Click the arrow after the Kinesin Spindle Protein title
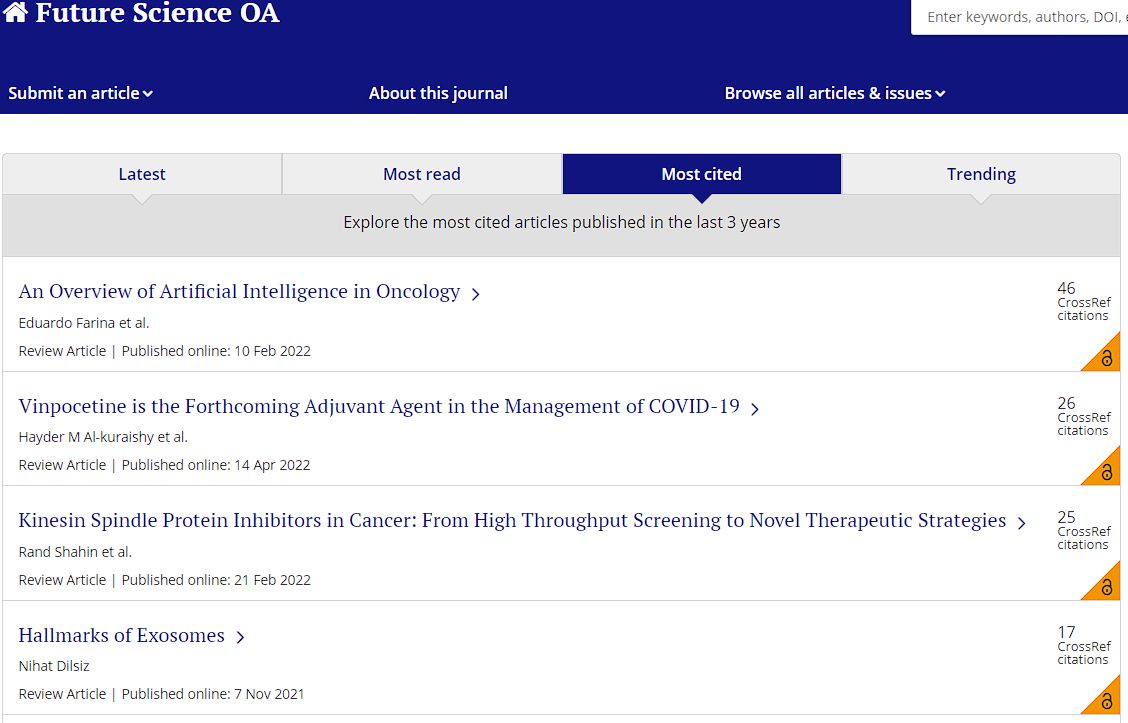This screenshot has width=1128, height=723. [x=1022, y=523]
